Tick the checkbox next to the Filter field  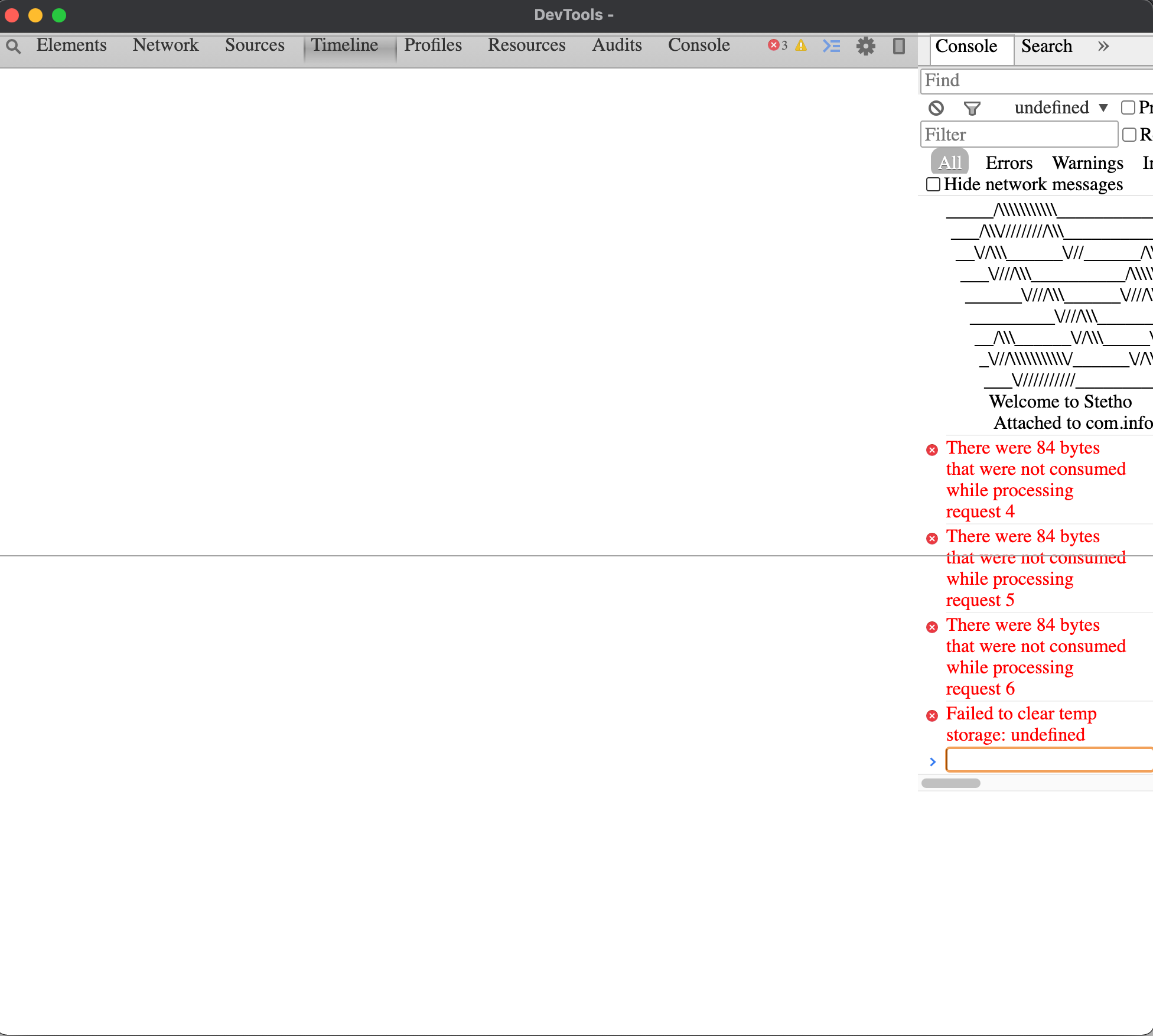1129,135
